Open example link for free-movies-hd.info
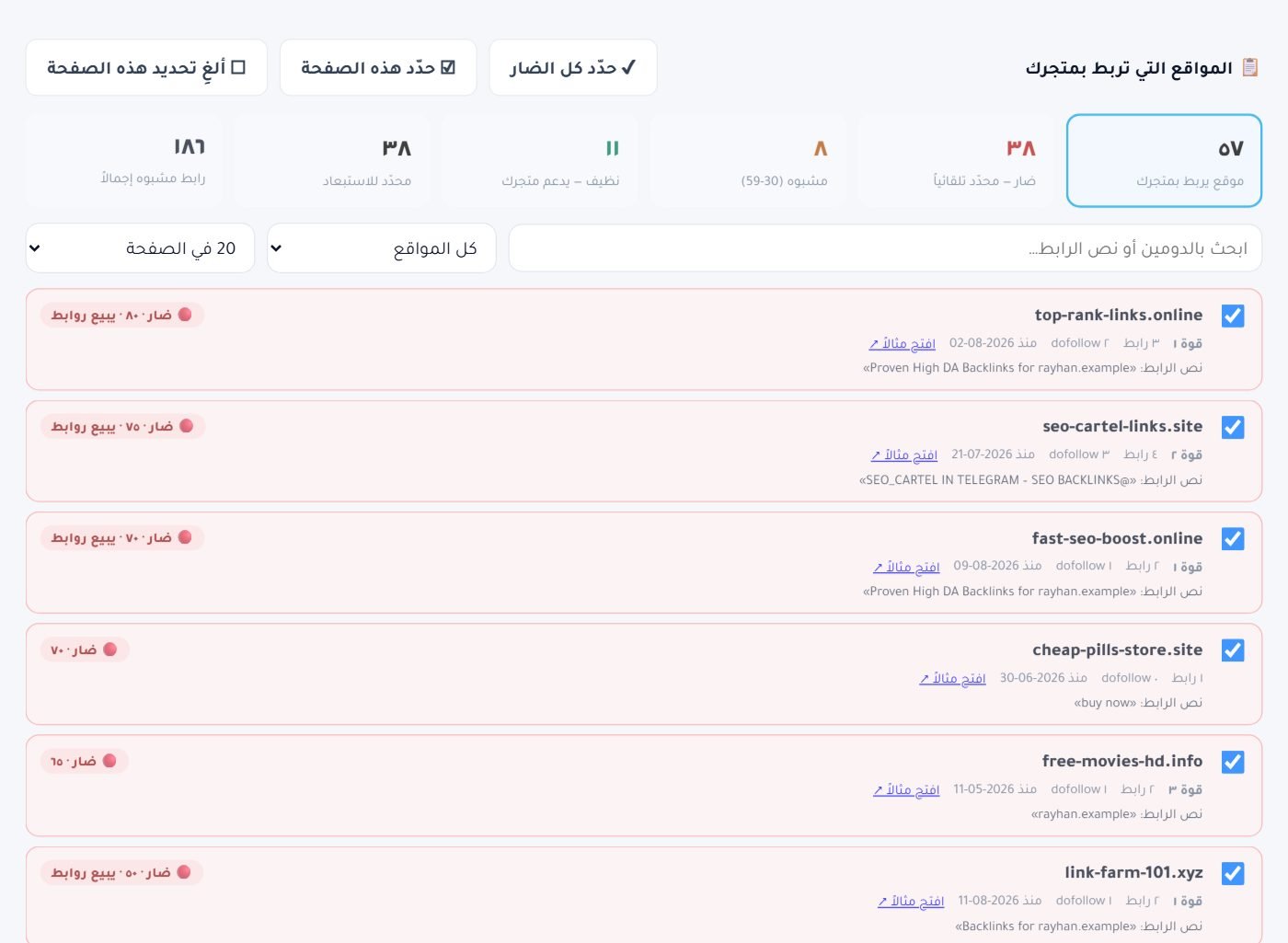 907,789
